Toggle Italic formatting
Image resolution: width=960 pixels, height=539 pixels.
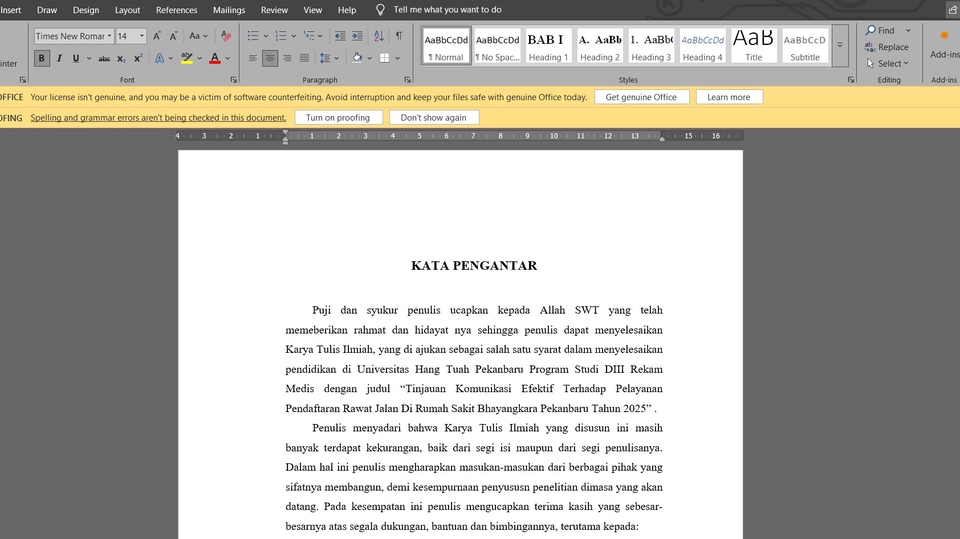(x=59, y=58)
